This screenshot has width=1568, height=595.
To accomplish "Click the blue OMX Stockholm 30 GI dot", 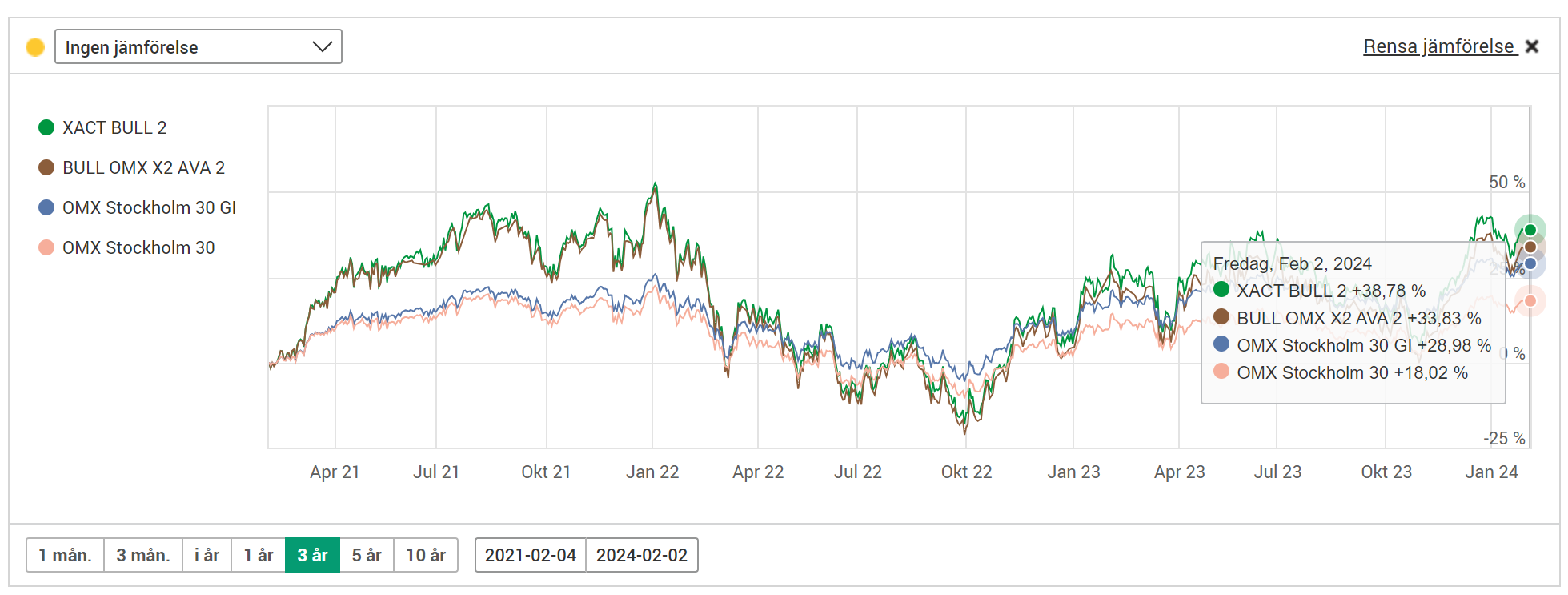I will pos(46,207).
